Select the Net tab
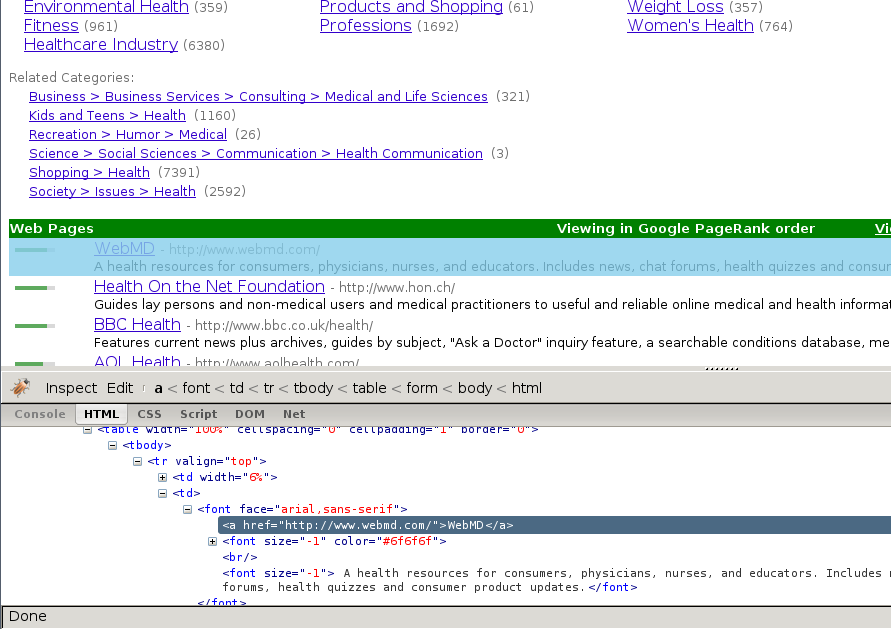This screenshot has height=629, width=891. (x=294, y=414)
